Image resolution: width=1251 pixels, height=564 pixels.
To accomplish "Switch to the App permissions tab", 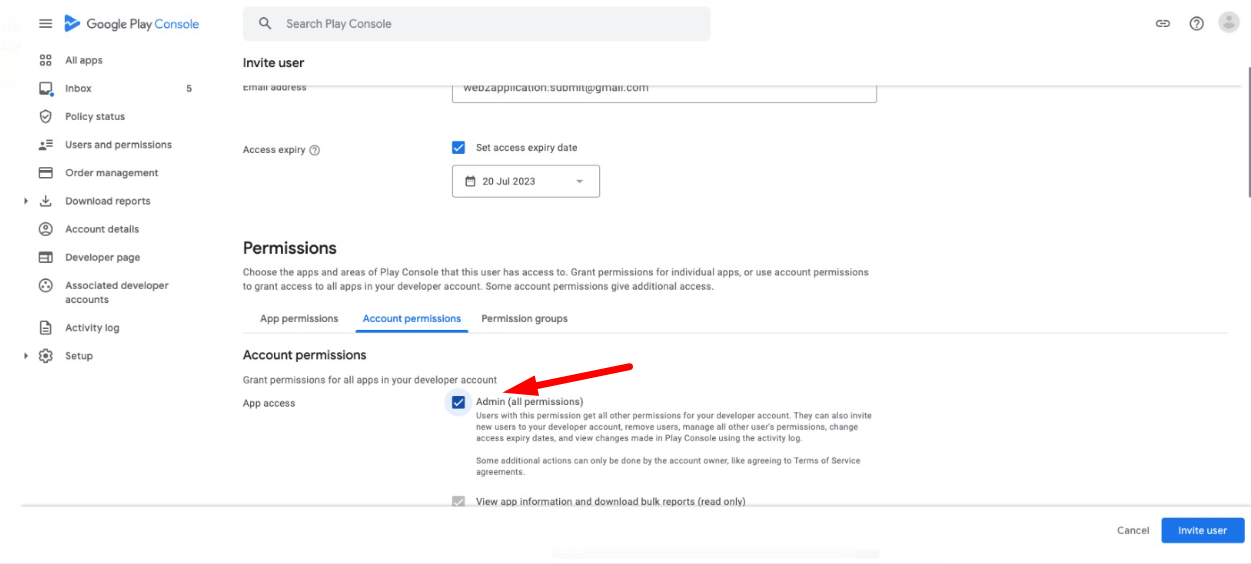I will click(x=299, y=319).
